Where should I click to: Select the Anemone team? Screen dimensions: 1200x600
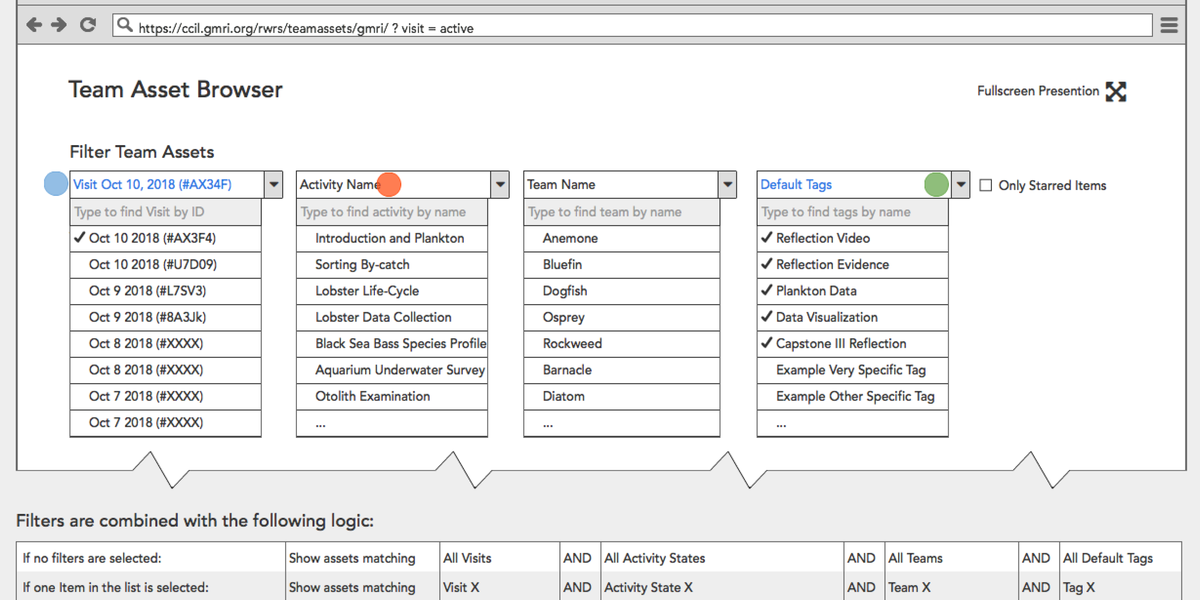click(x=621, y=238)
